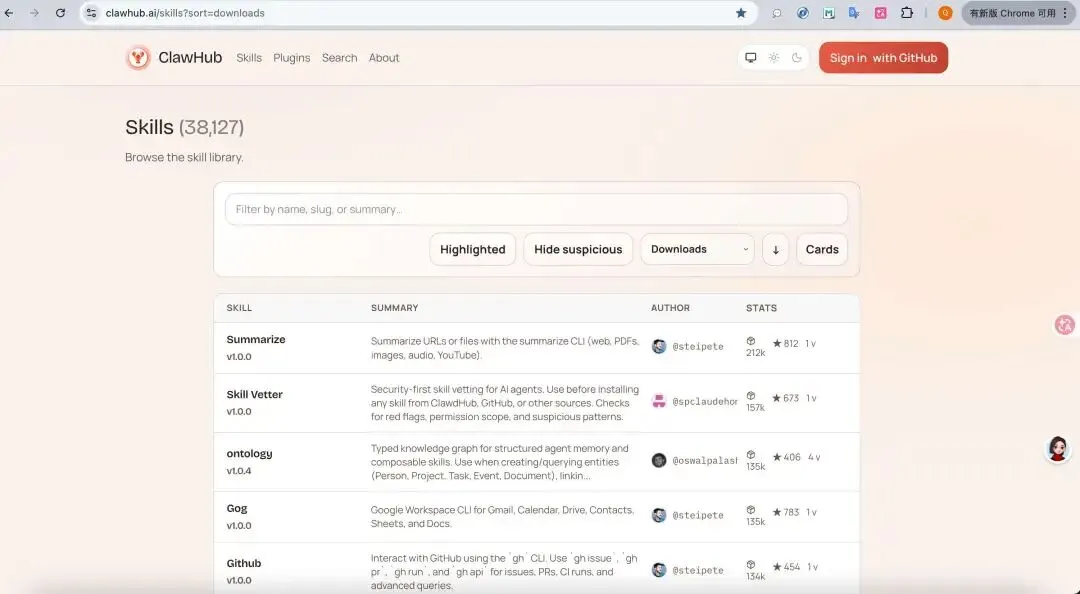Open the Search nav item

(x=340, y=58)
